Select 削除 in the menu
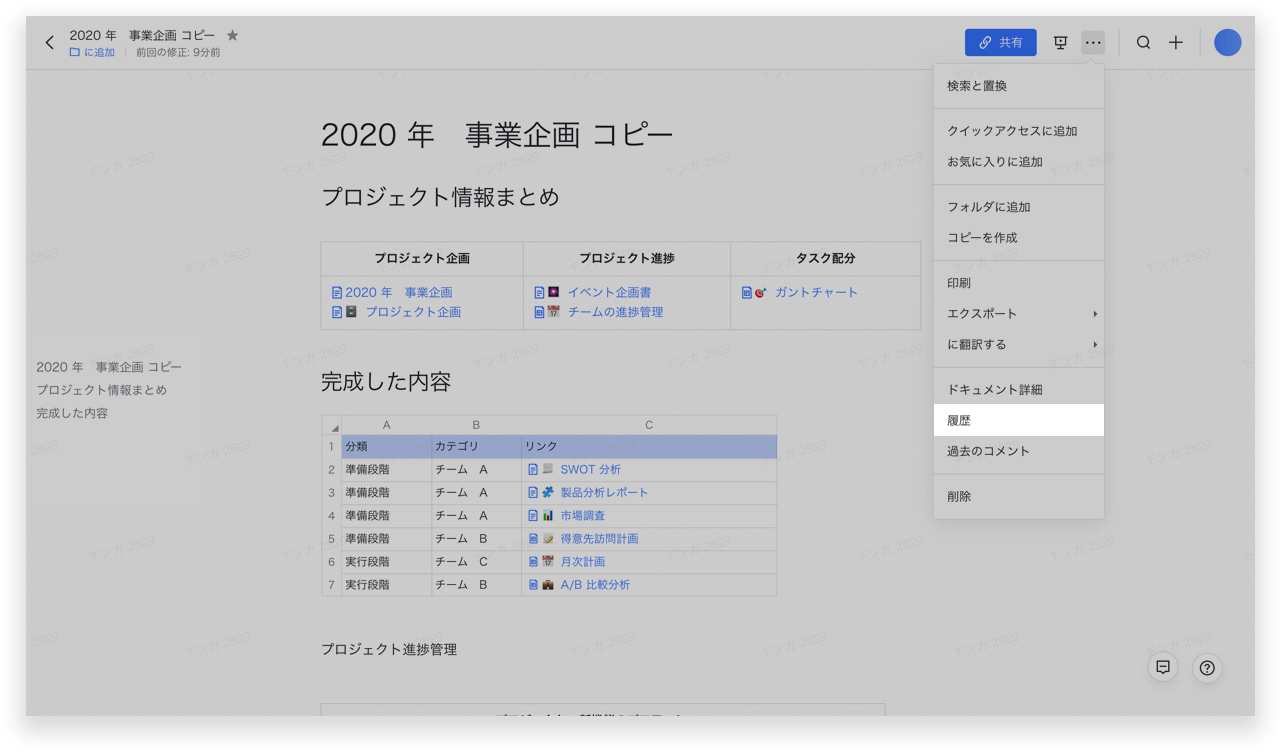This screenshot has height=752, width=1281. click(x=1018, y=497)
